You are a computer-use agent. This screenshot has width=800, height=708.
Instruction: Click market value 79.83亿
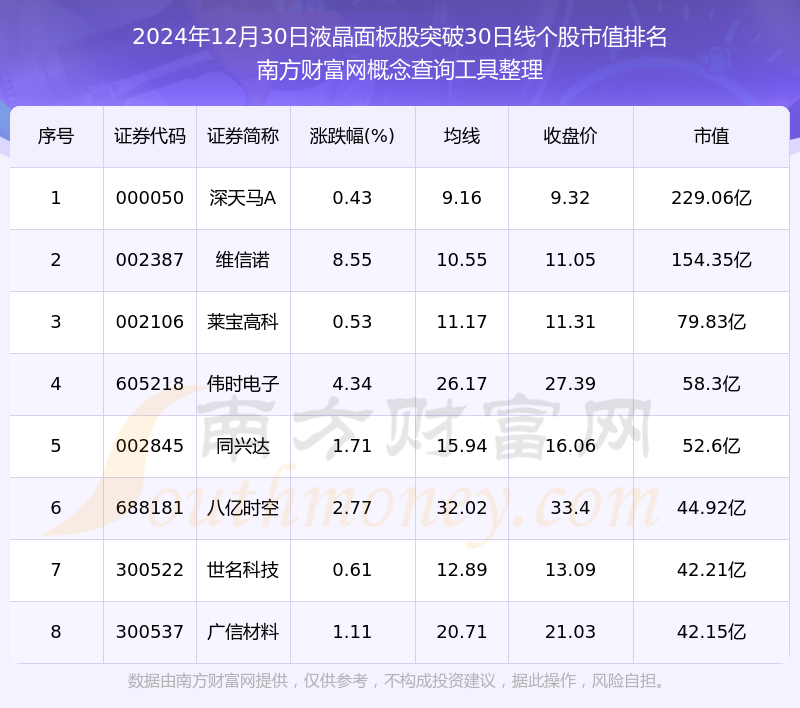(711, 322)
